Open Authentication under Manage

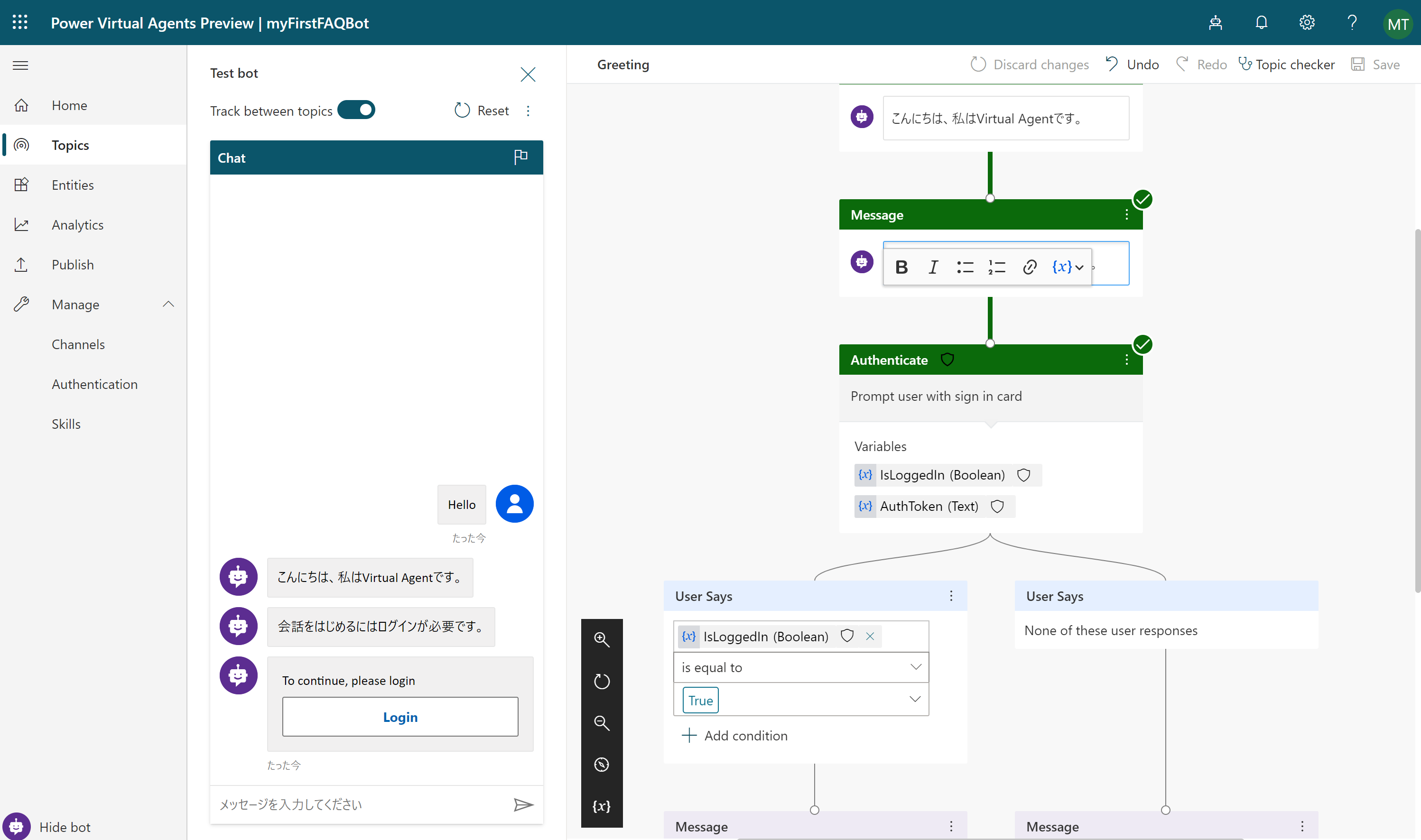tap(94, 384)
